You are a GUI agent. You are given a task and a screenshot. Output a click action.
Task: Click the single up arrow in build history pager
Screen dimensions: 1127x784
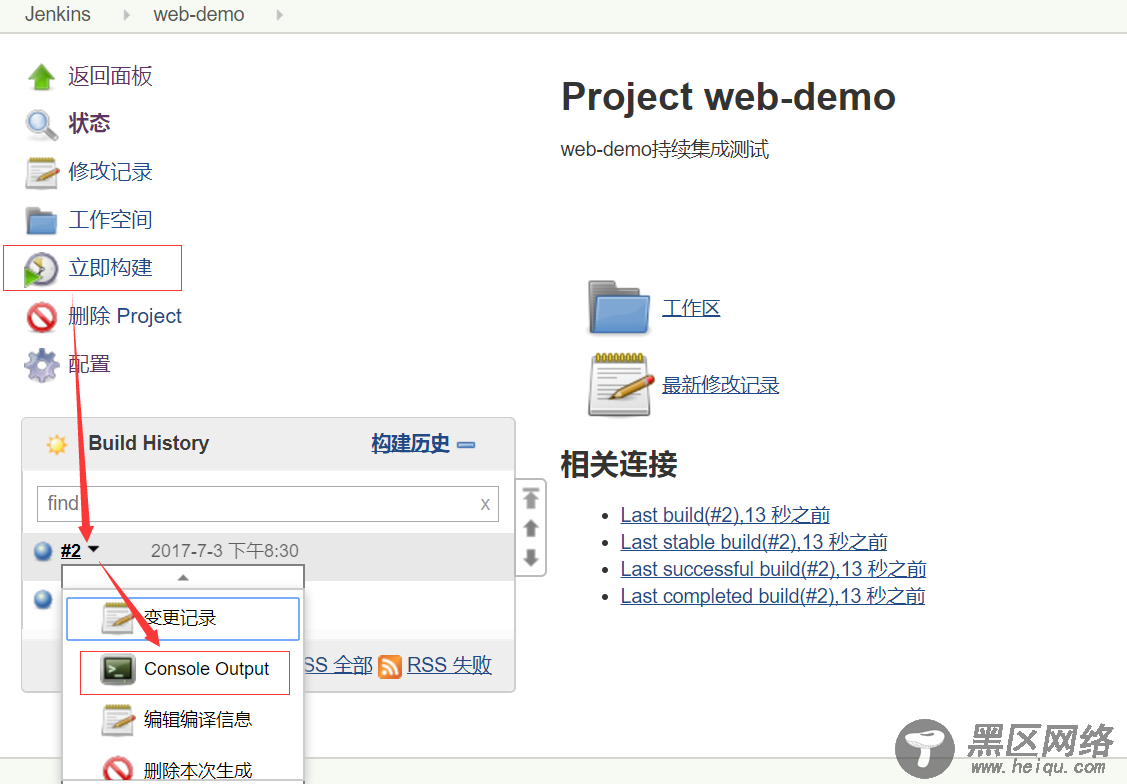click(531, 528)
